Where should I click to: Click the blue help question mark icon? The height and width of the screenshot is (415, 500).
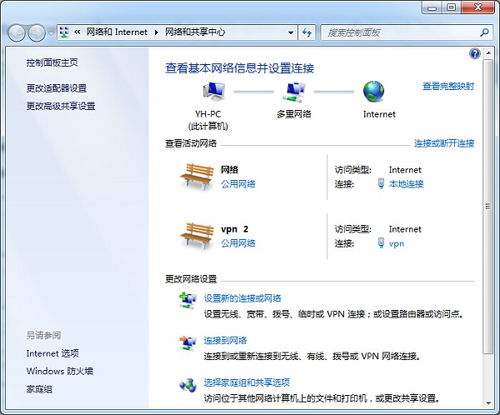(475, 54)
